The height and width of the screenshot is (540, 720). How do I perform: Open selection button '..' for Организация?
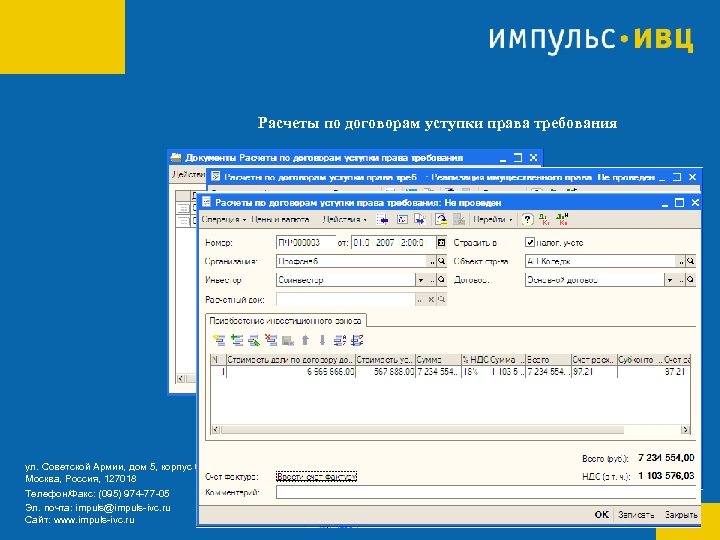pos(432,261)
